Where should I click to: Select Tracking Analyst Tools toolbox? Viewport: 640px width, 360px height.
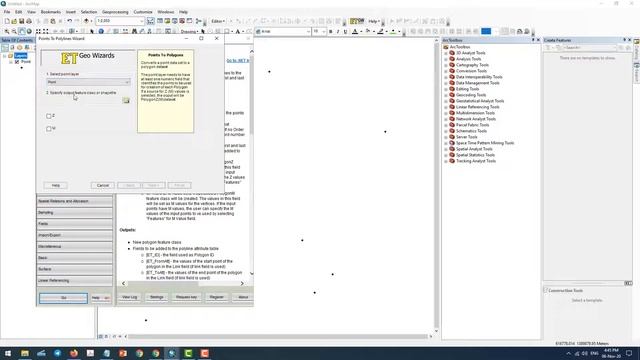click(x=476, y=161)
